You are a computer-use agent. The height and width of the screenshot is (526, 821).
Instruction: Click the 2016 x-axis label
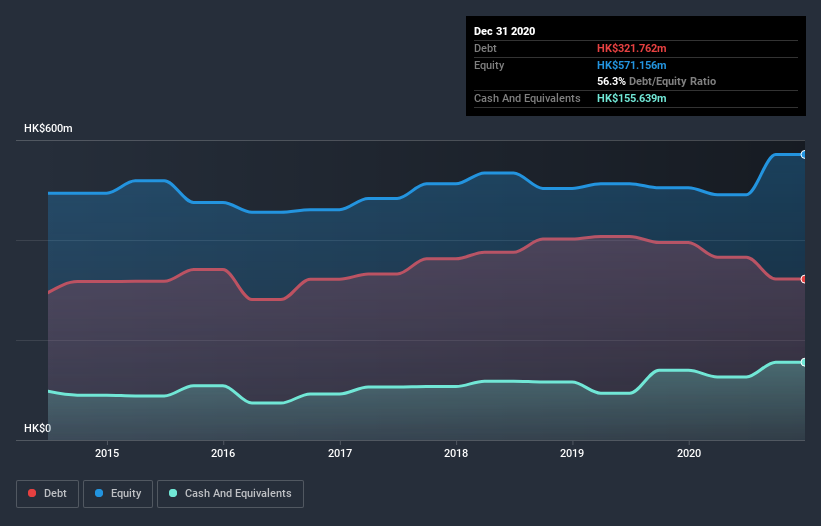(223, 453)
